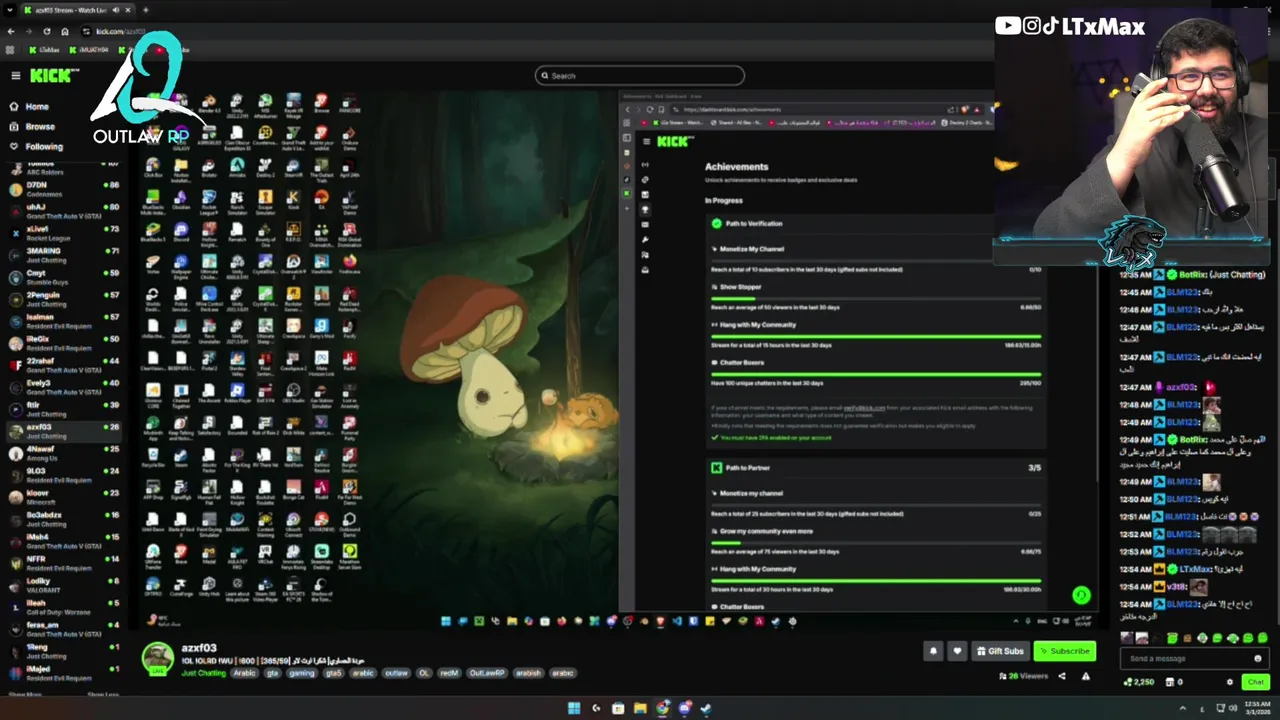1280x720 pixels.
Task: Select the redM tag
Action: (x=449, y=673)
